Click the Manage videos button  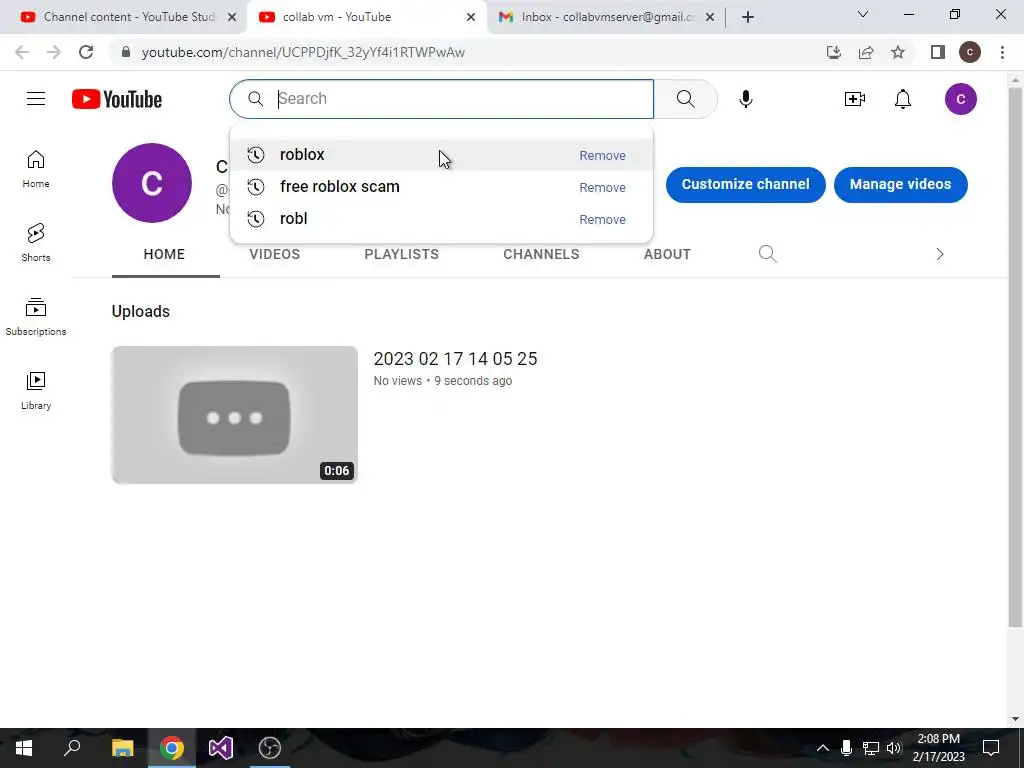(901, 184)
